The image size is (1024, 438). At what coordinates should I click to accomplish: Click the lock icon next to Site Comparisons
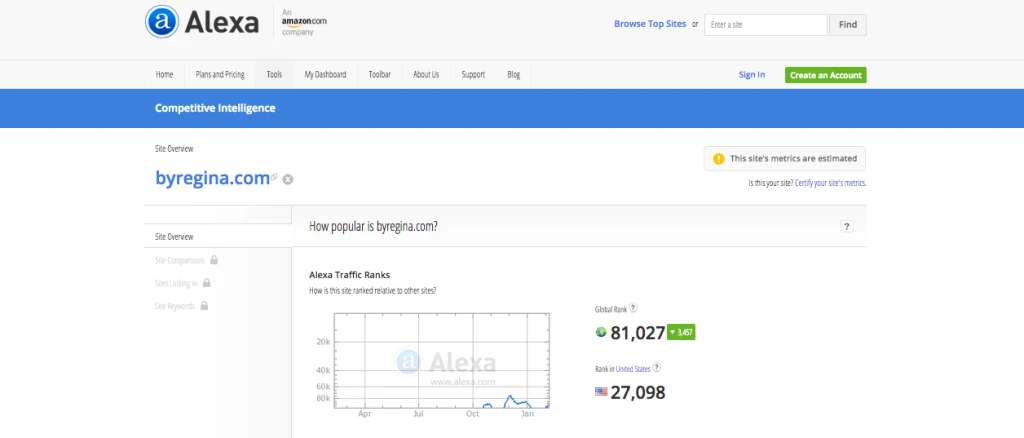[214, 260]
